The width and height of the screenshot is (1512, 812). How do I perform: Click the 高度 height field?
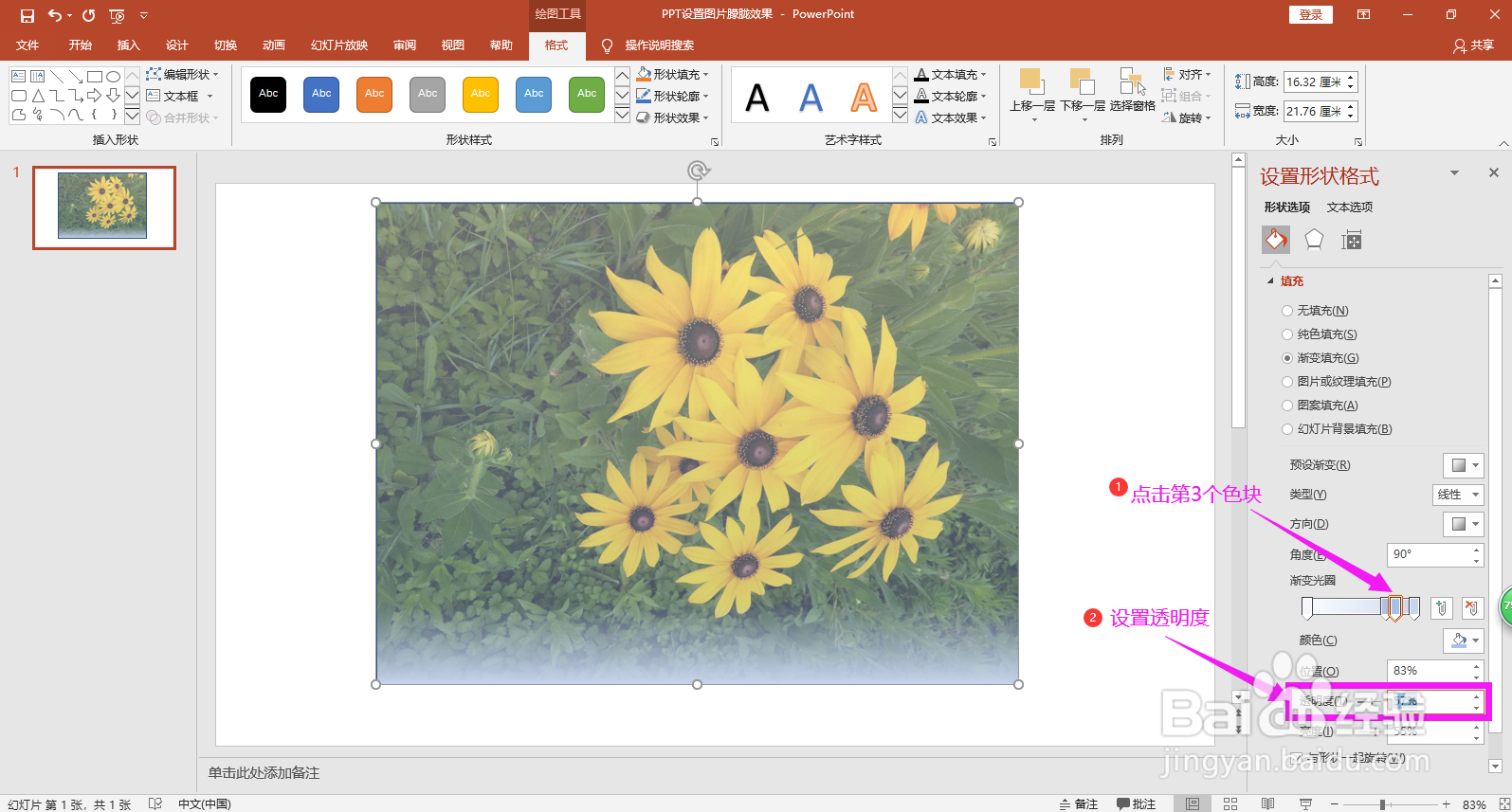1321,82
